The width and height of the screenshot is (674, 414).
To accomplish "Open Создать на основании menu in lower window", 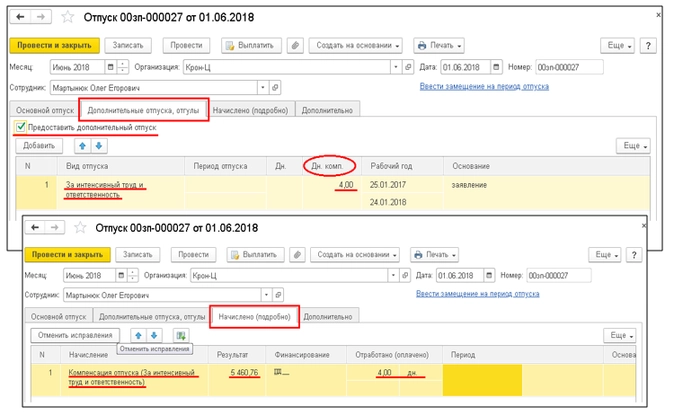I will pos(355,255).
